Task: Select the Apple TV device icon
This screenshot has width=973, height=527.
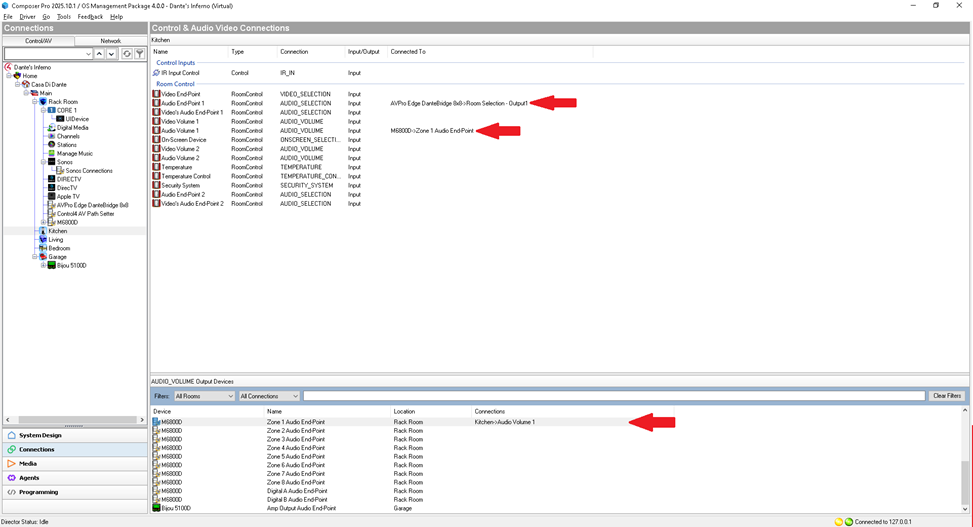Action: pos(51,196)
